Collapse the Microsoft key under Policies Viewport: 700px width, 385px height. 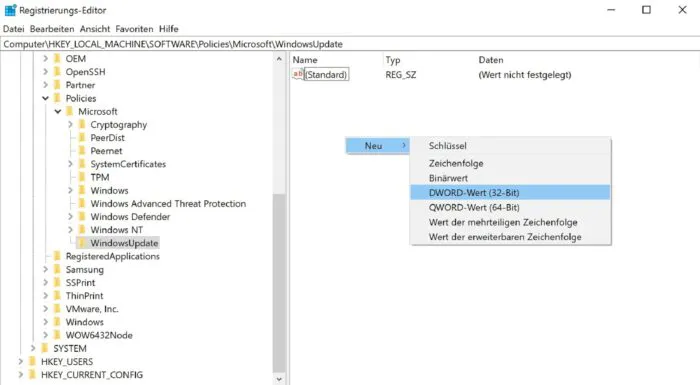58,111
